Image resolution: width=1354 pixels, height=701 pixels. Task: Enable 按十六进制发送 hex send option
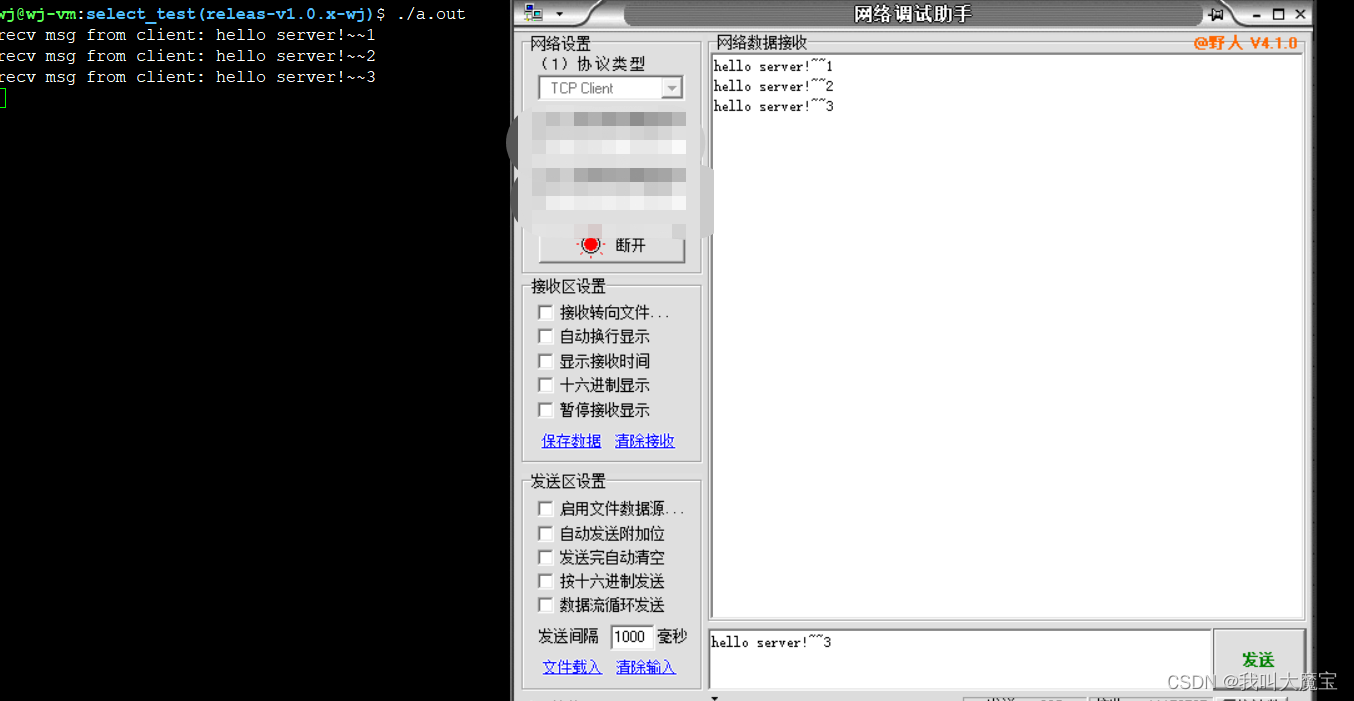(545, 581)
